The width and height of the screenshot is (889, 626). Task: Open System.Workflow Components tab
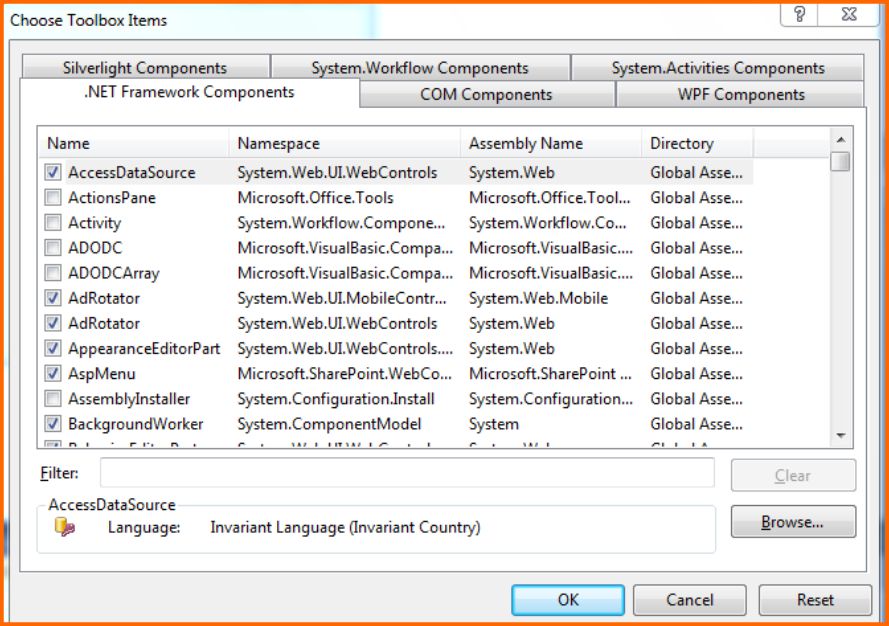[420, 67]
